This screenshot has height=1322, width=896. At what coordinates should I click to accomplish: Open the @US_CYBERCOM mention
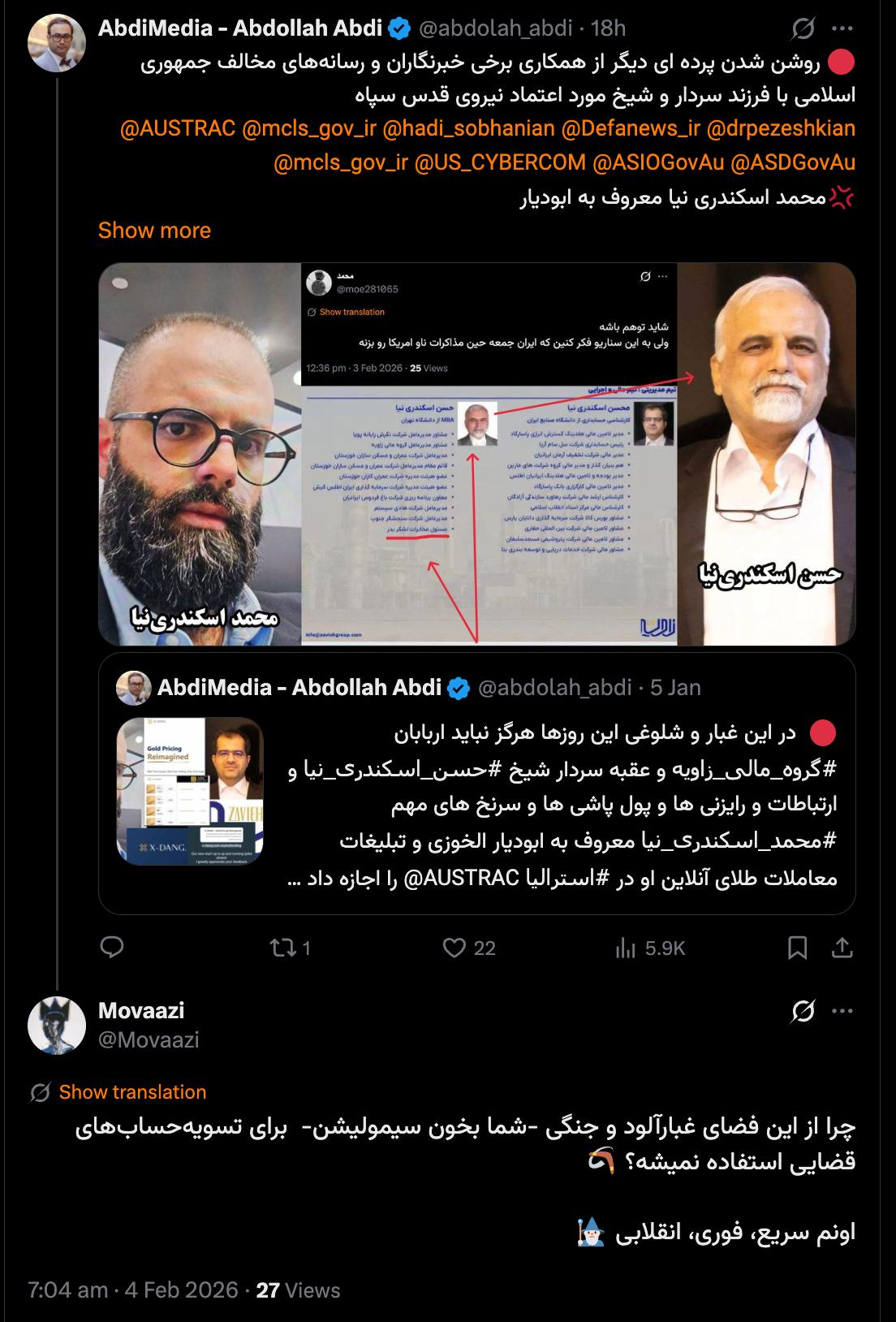pyautogui.click(x=500, y=162)
